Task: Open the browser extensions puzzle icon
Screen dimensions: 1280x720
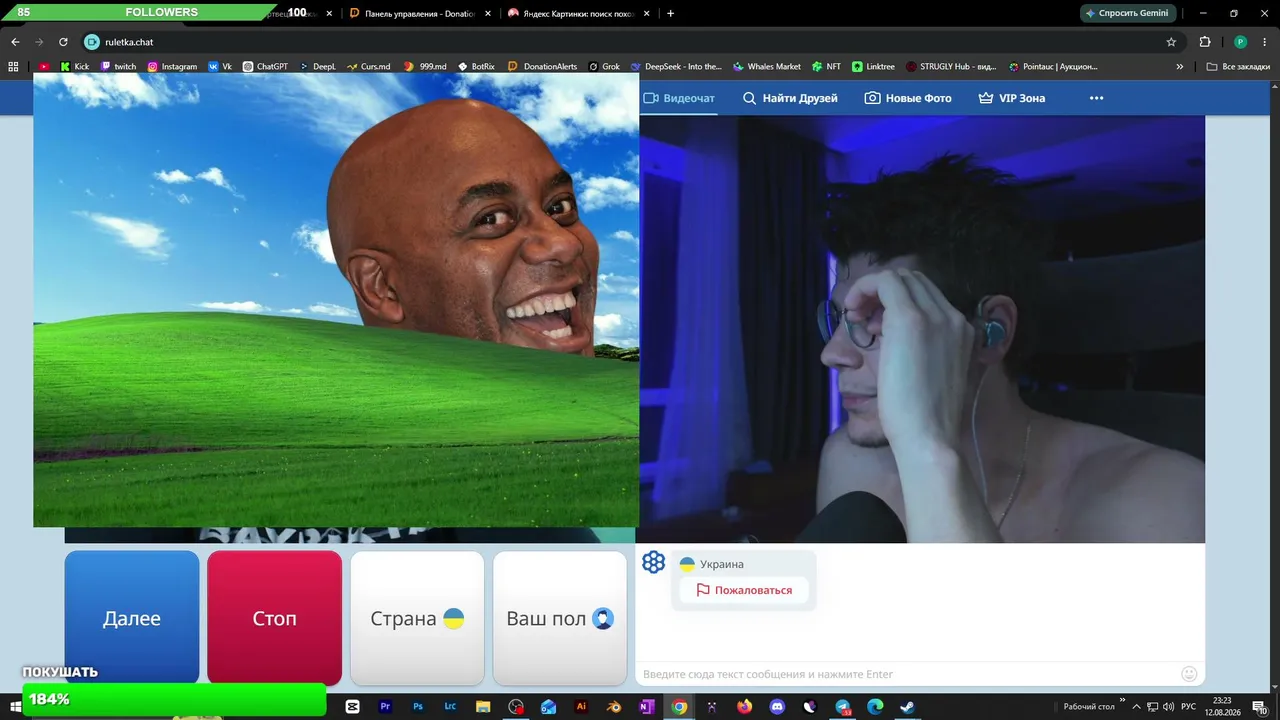Action: 1205,42
